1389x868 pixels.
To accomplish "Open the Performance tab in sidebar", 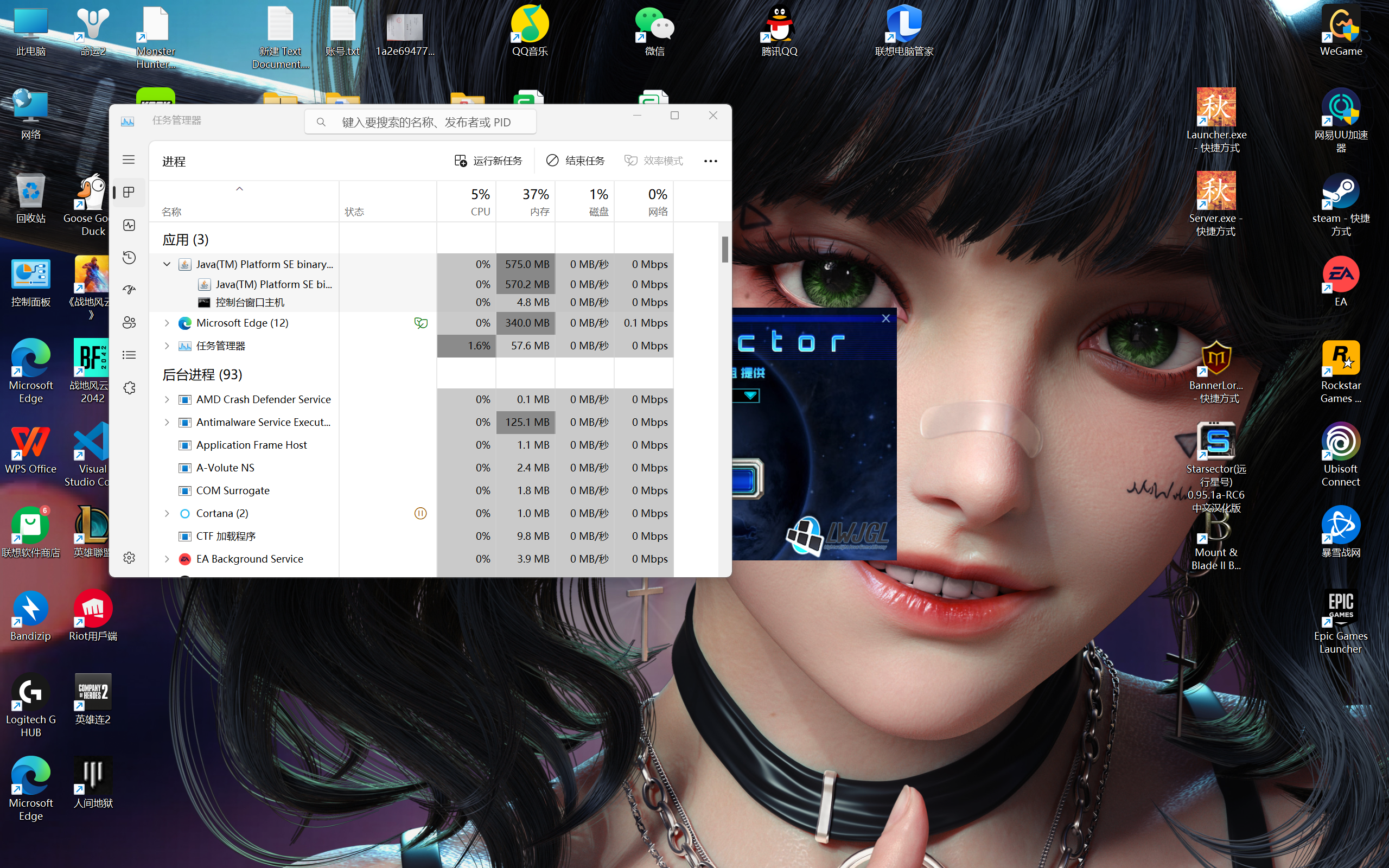I will pyautogui.click(x=129, y=225).
